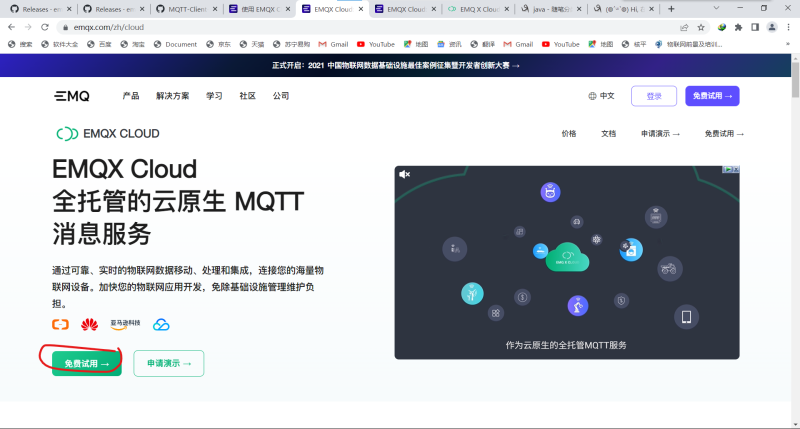Click the 申请演示 outlined button
Screen dimensions: 800x429
point(169,363)
